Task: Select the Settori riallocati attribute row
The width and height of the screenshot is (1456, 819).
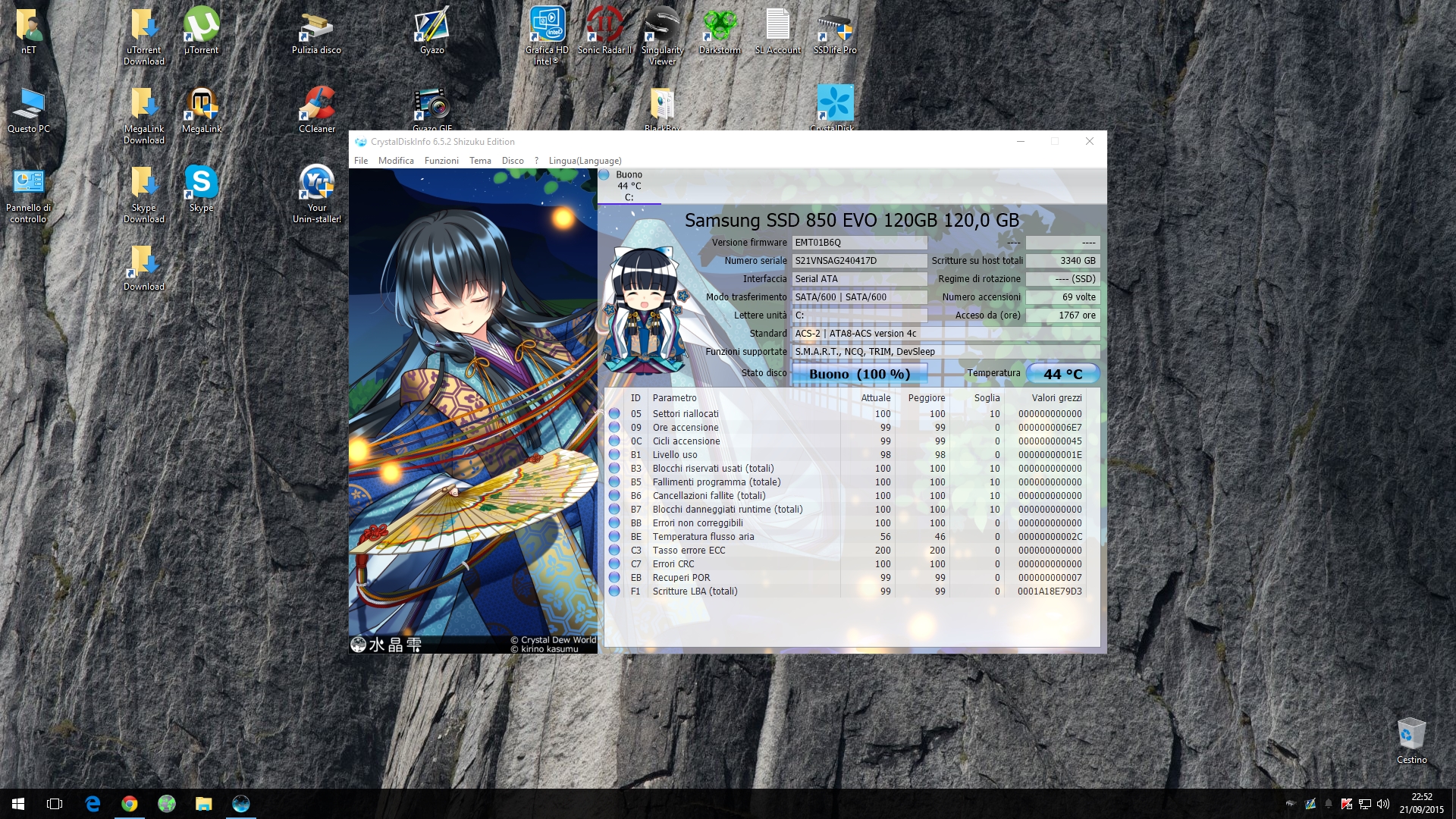Action: [x=686, y=414]
